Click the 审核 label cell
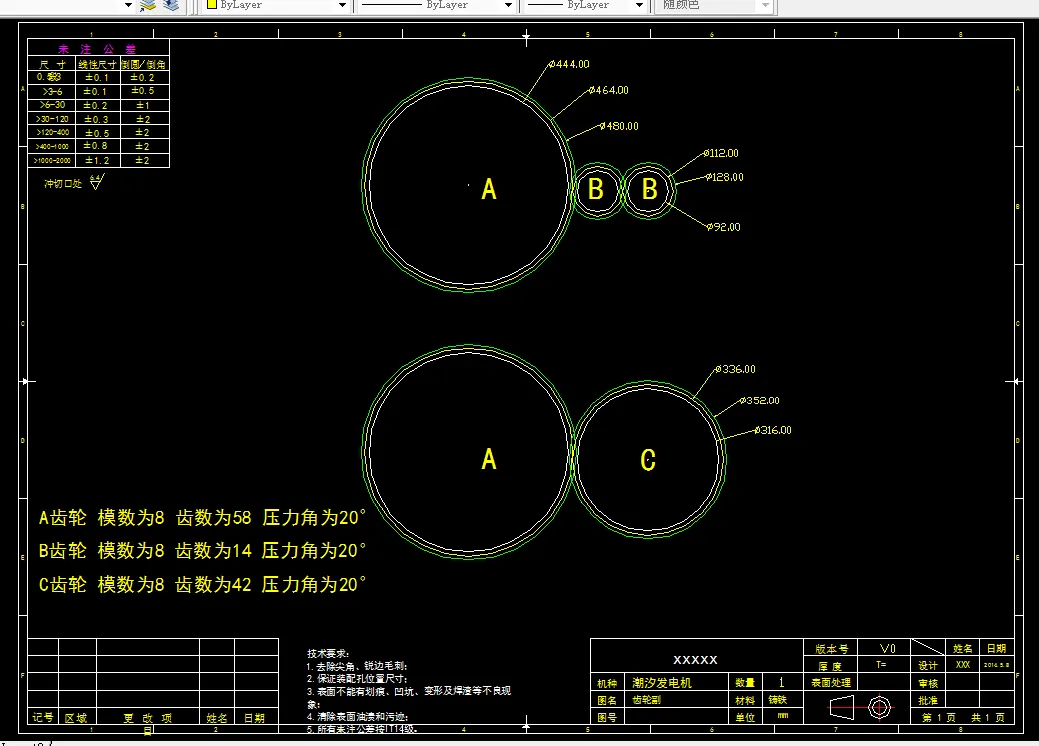The height and width of the screenshot is (746, 1039). pyautogui.click(x=928, y=682)
